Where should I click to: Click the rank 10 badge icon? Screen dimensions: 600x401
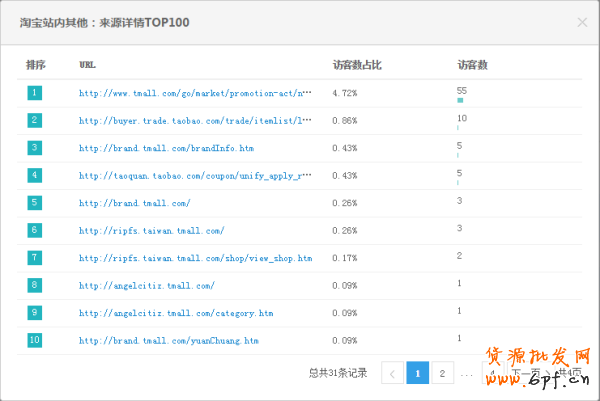35,340
